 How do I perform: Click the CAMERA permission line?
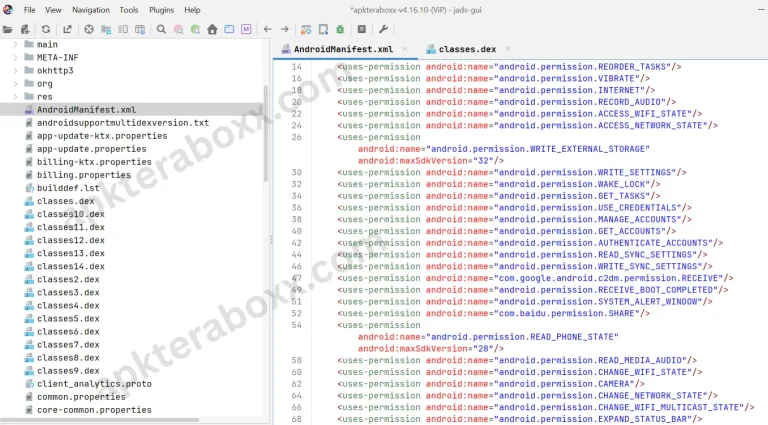[x=491, y=384]
